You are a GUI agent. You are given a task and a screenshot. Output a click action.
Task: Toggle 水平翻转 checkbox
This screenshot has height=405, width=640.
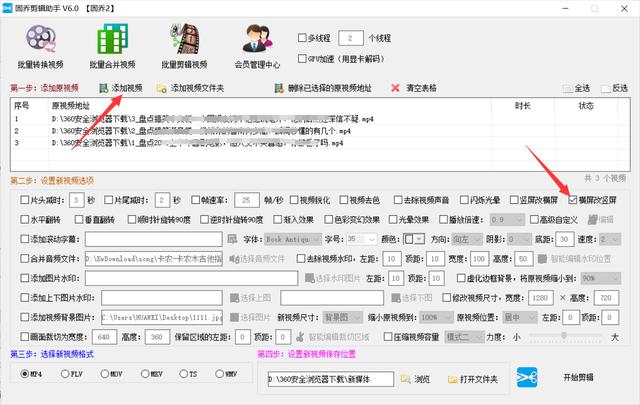[24, 220]
